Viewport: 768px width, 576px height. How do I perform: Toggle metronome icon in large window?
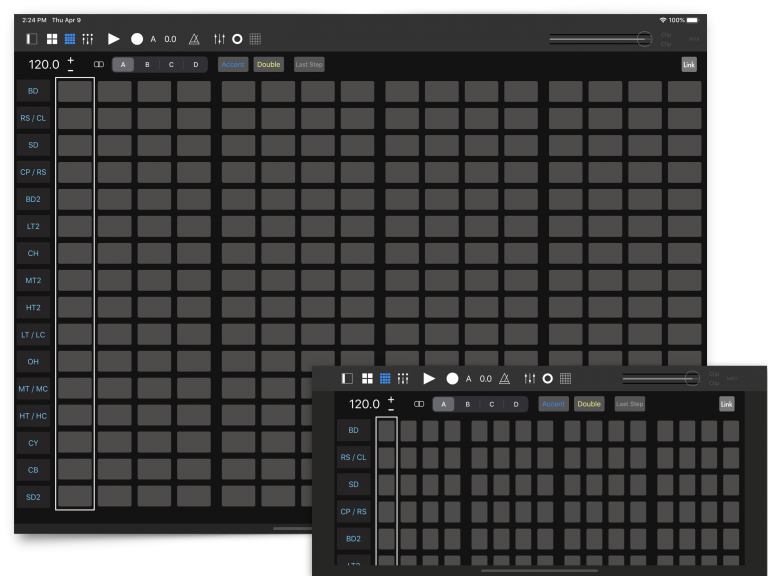[x=194, y=39]
